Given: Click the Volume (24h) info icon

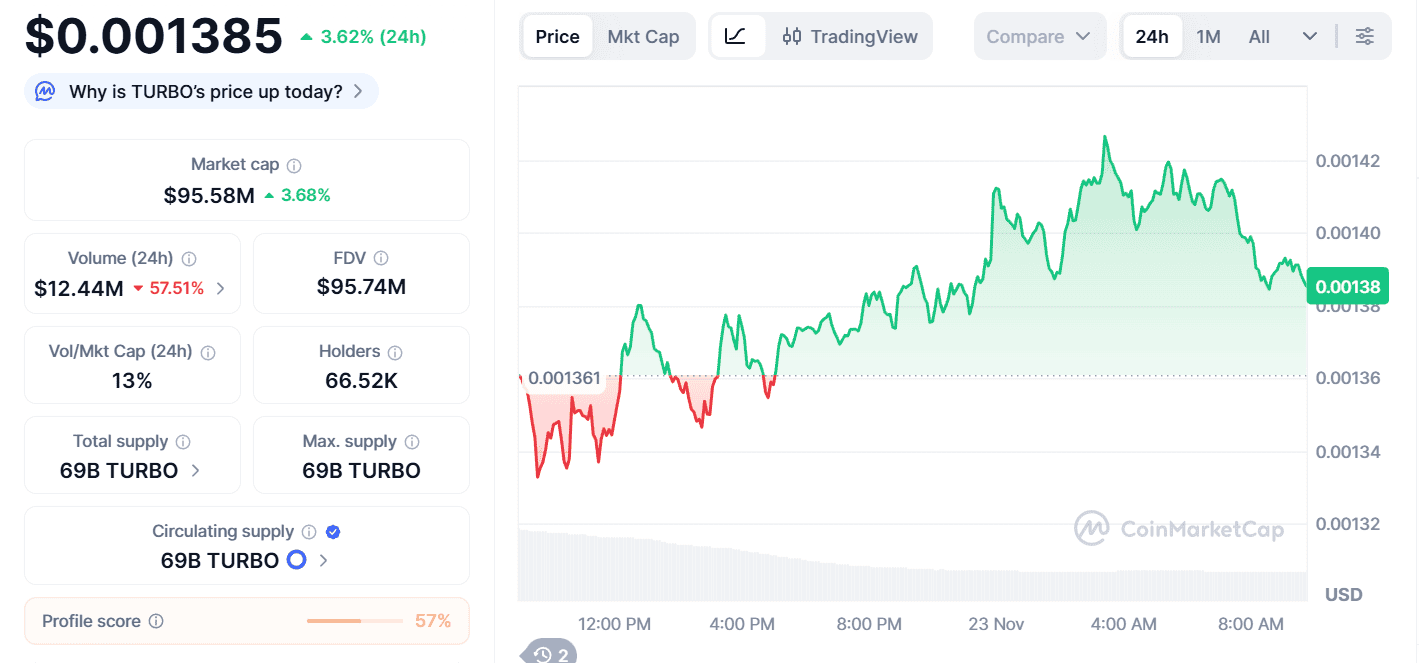Looking at the screenshot, I should [189, 259].
